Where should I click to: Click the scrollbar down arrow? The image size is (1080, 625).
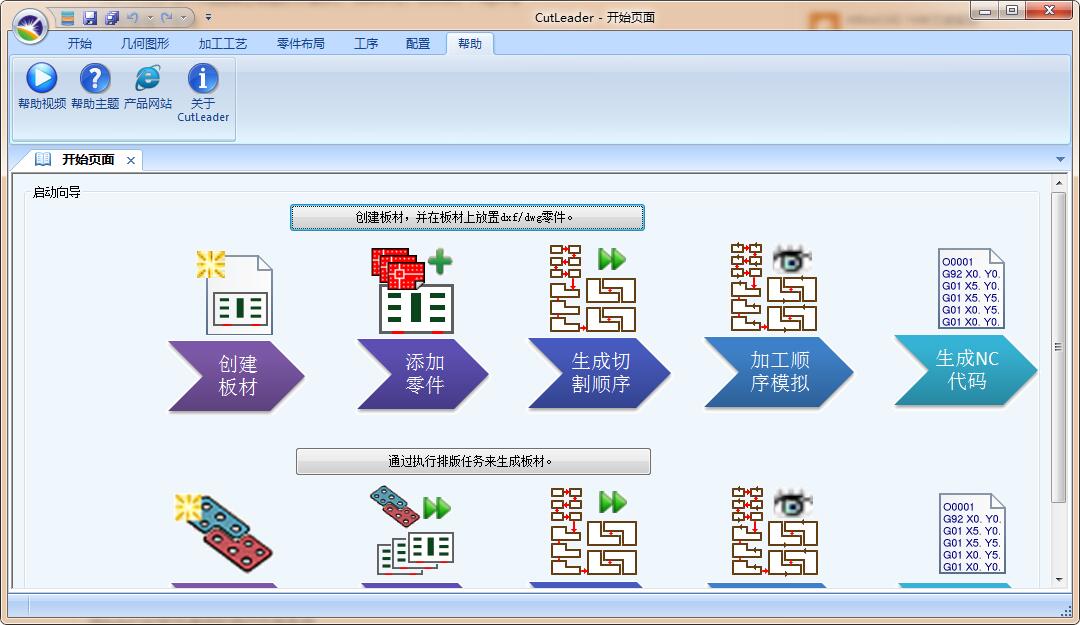point(1059,580)
